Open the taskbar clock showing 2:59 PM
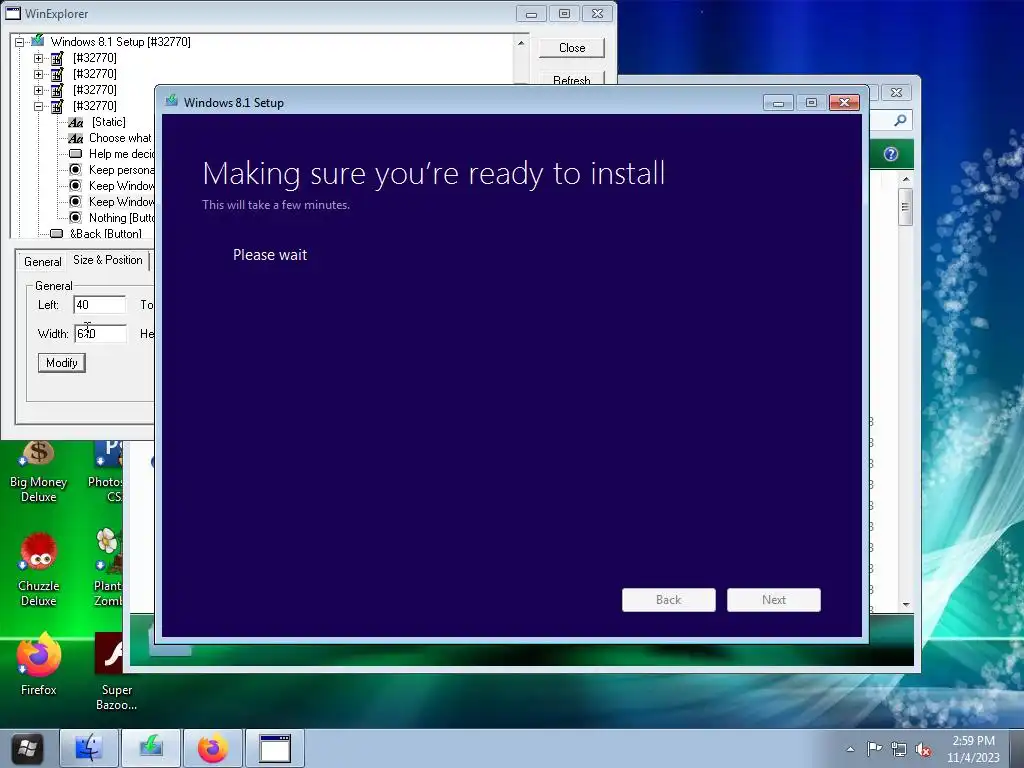The width and height of the screenshot is (1024, 768). tap(973, 749)
